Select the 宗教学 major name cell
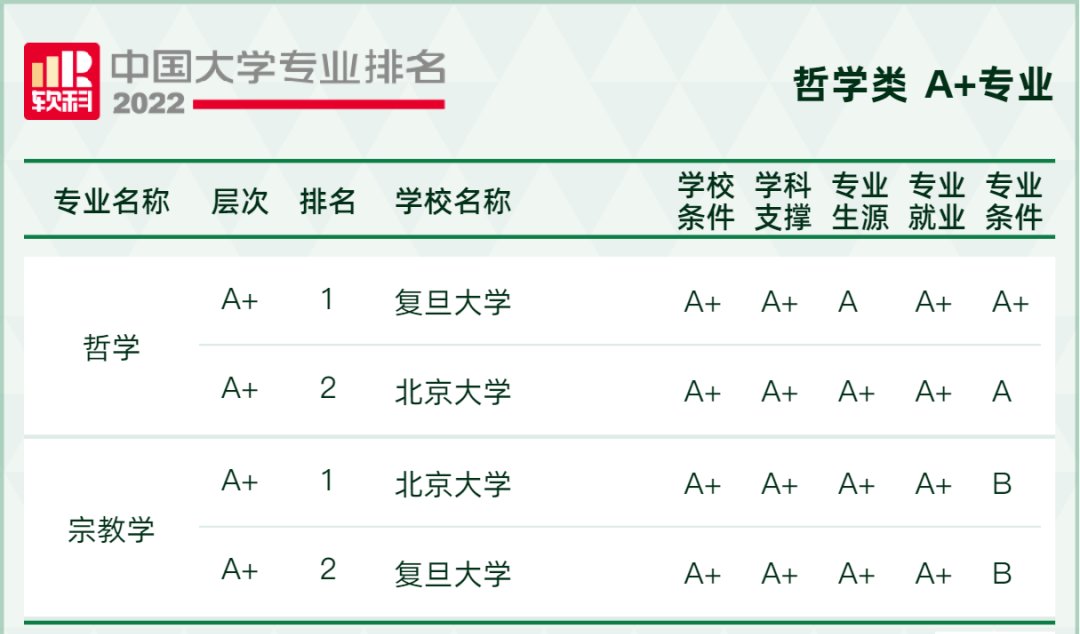The image size is (1080, 634). (x=111, y=529)
